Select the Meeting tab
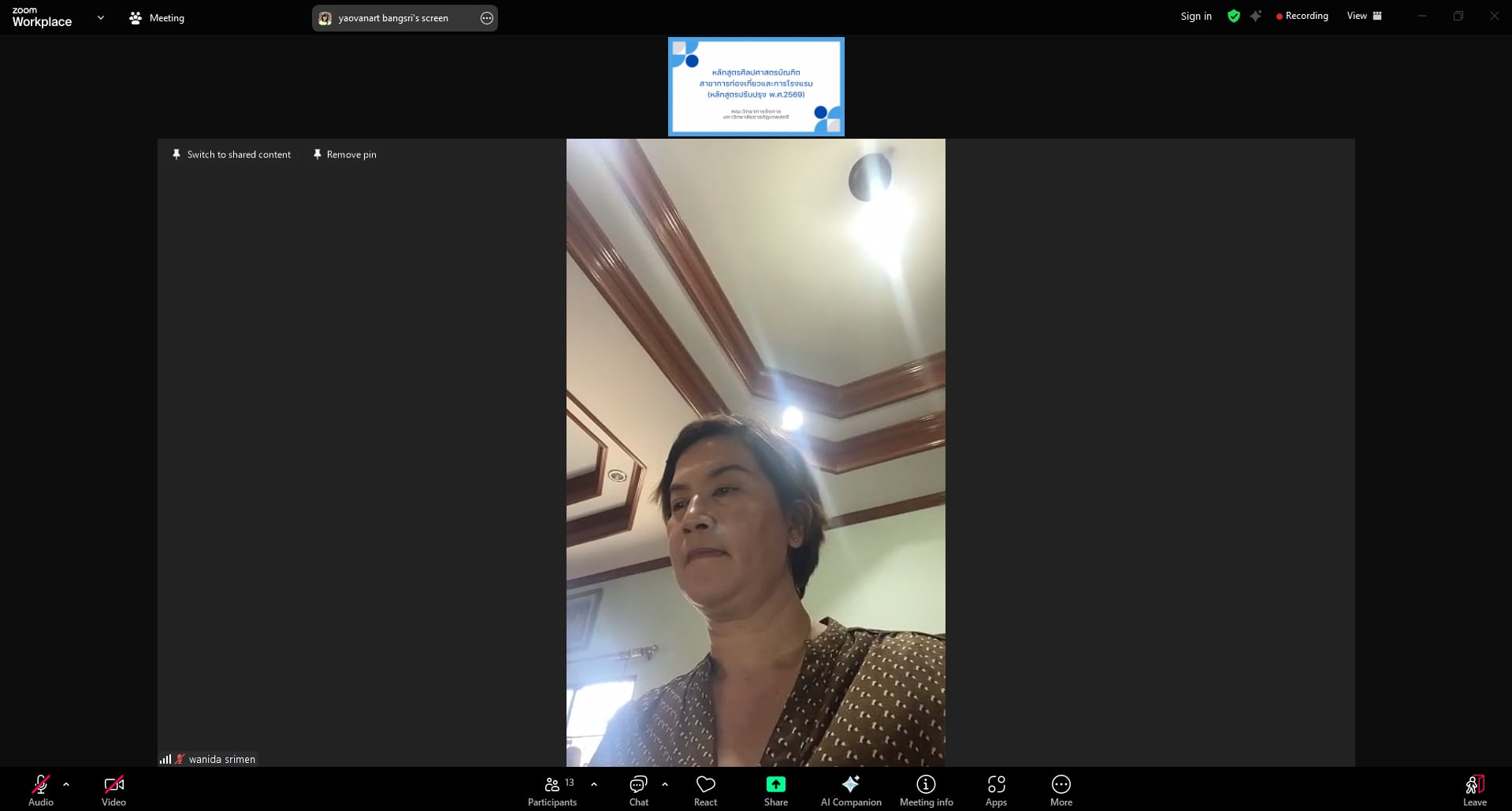The width and height of the screenshot is (1512, 811). click(x=157, y=17)
